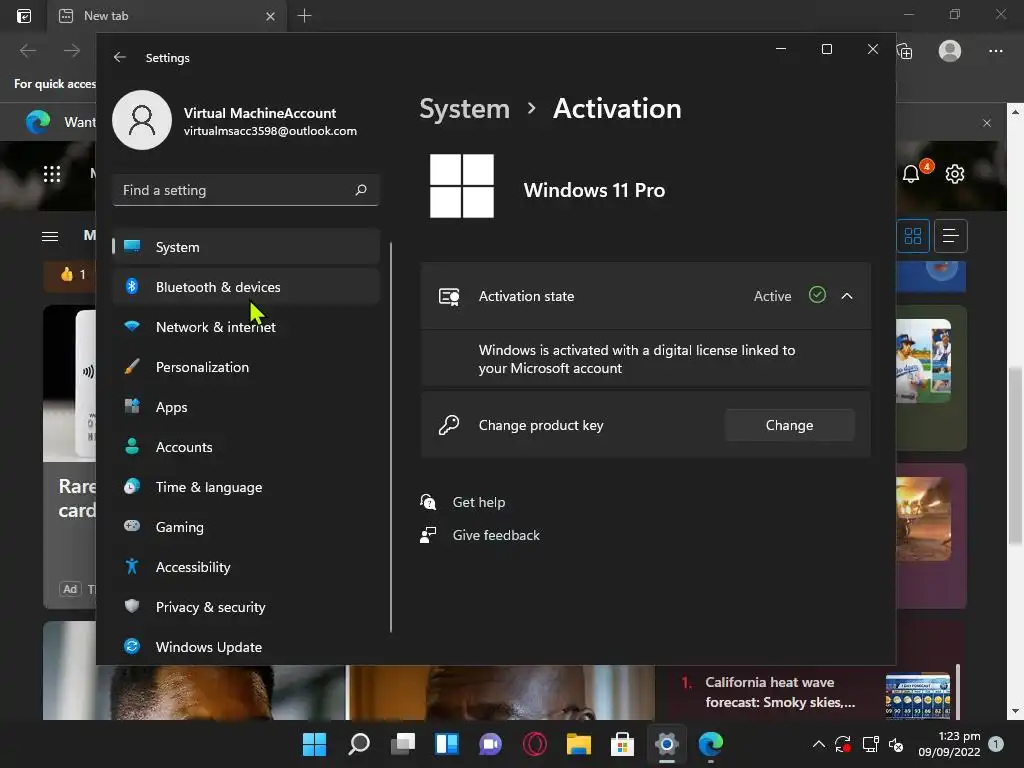Image resolution: width=1024 pixels, height=768 pixels.
Task: Open Personalization settings
Action: coord(246,367)
